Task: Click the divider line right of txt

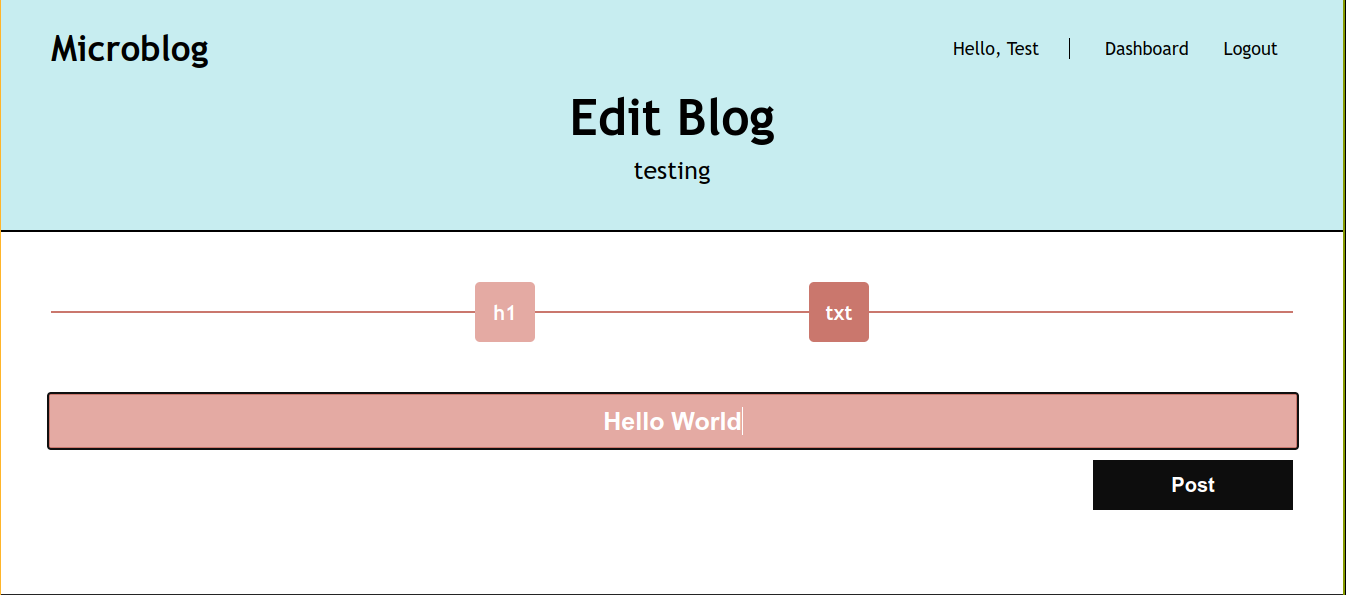Action: click(1080, 312)
